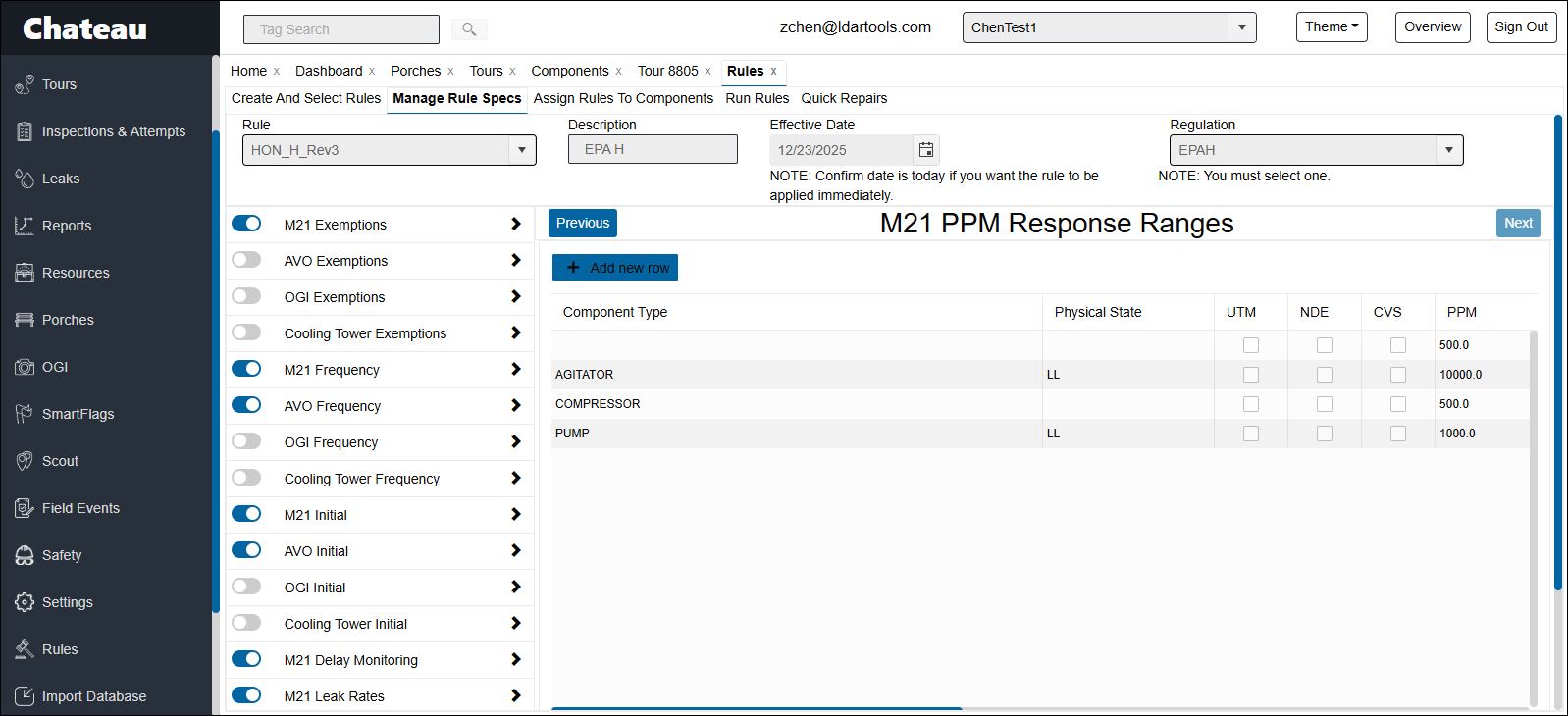
Task: Click the horizontal scrollbar under the table
Action: 756,707
